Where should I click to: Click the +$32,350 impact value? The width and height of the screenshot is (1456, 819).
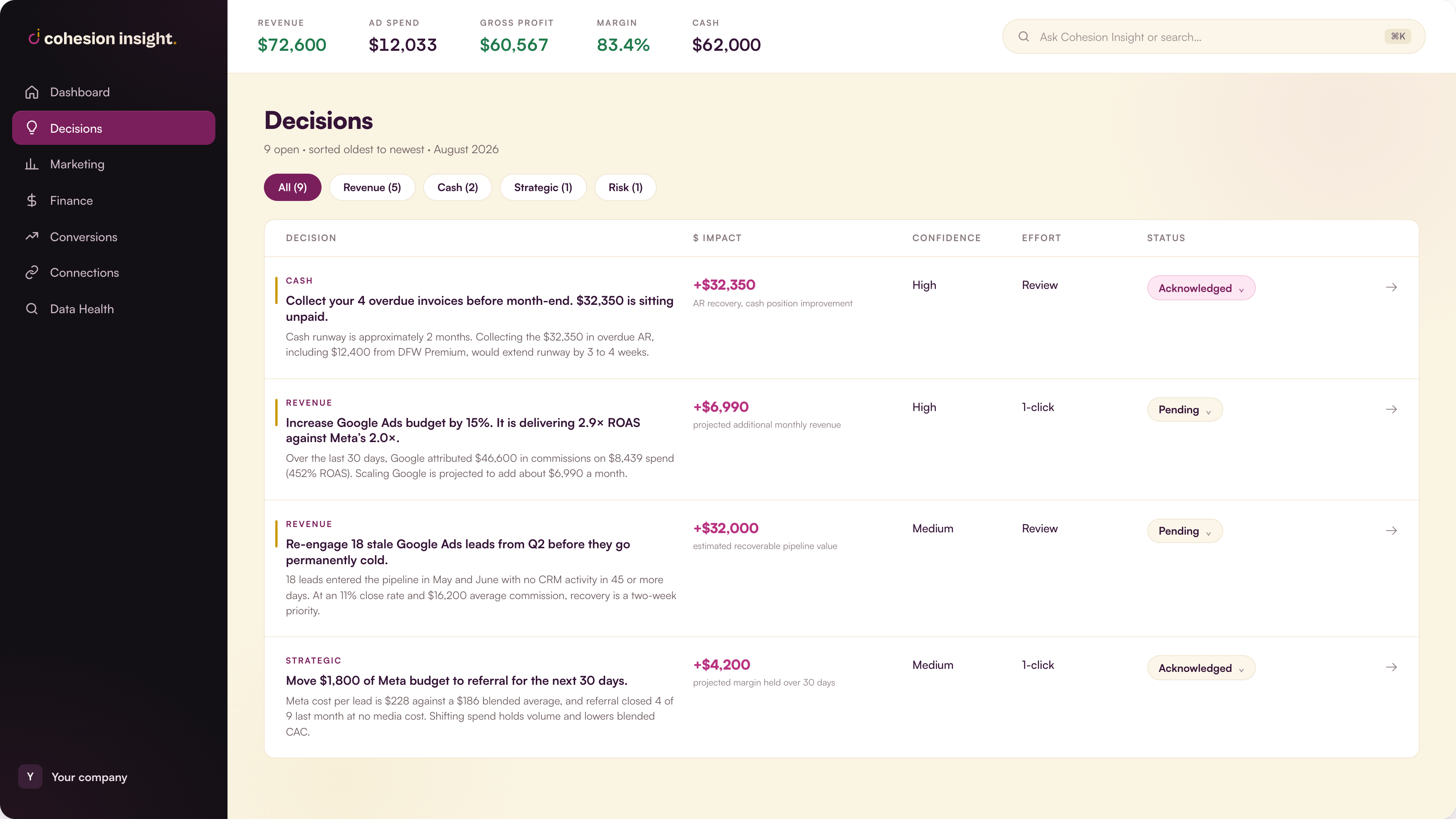pyautogui.click(x=724, y=284)
